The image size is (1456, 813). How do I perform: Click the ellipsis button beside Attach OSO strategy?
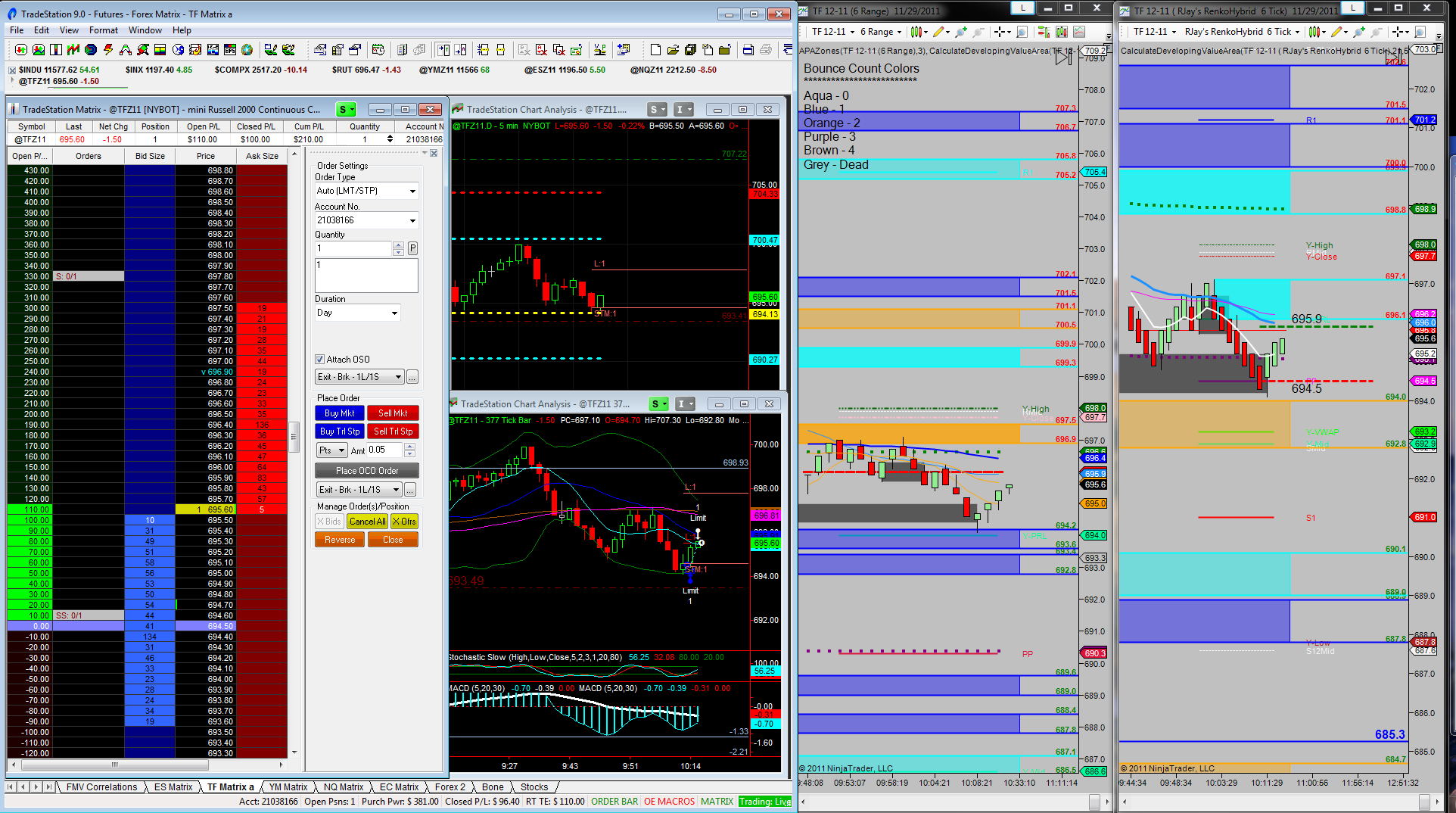tap(412, 377)
